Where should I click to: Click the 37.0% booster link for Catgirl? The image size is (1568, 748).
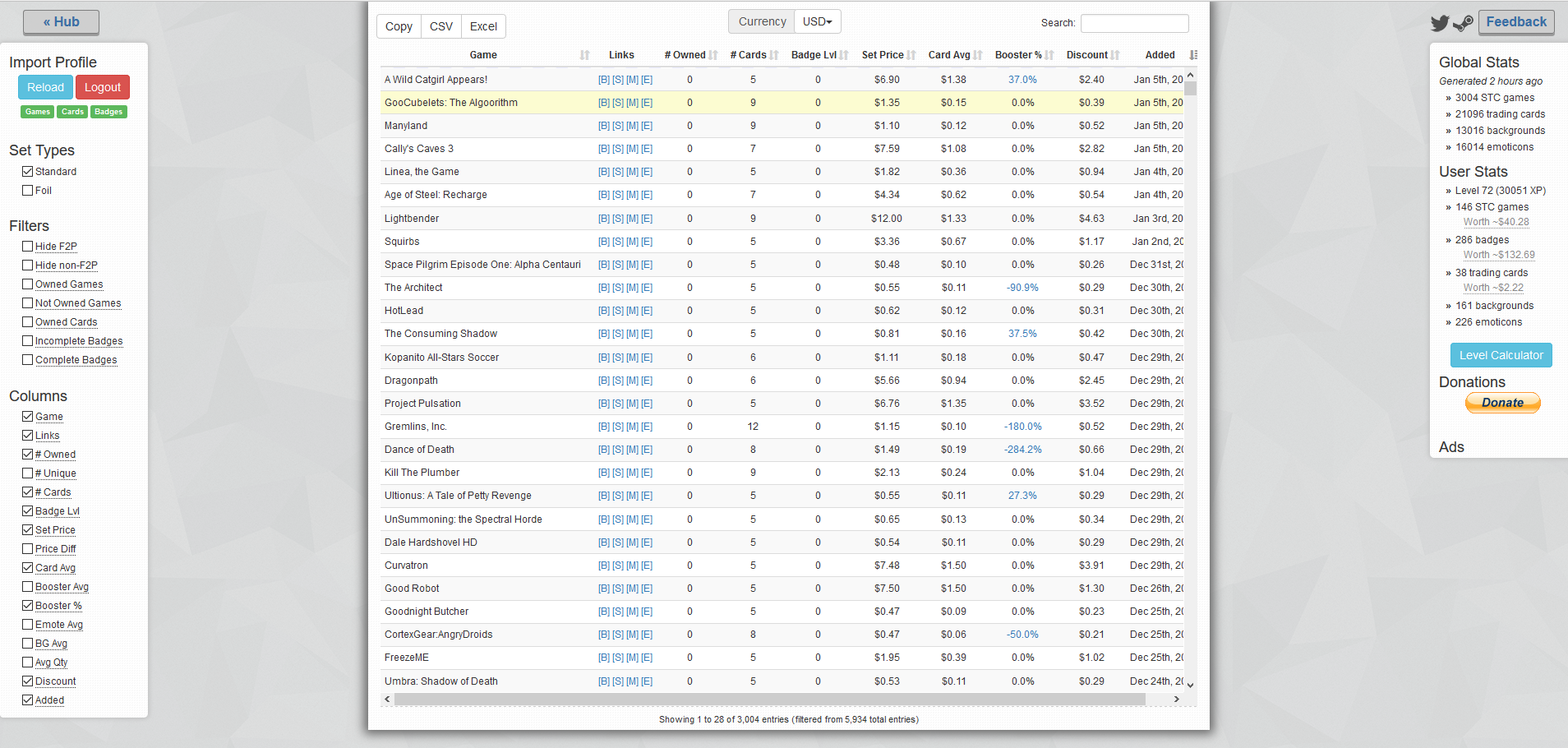click(1022, 80)
